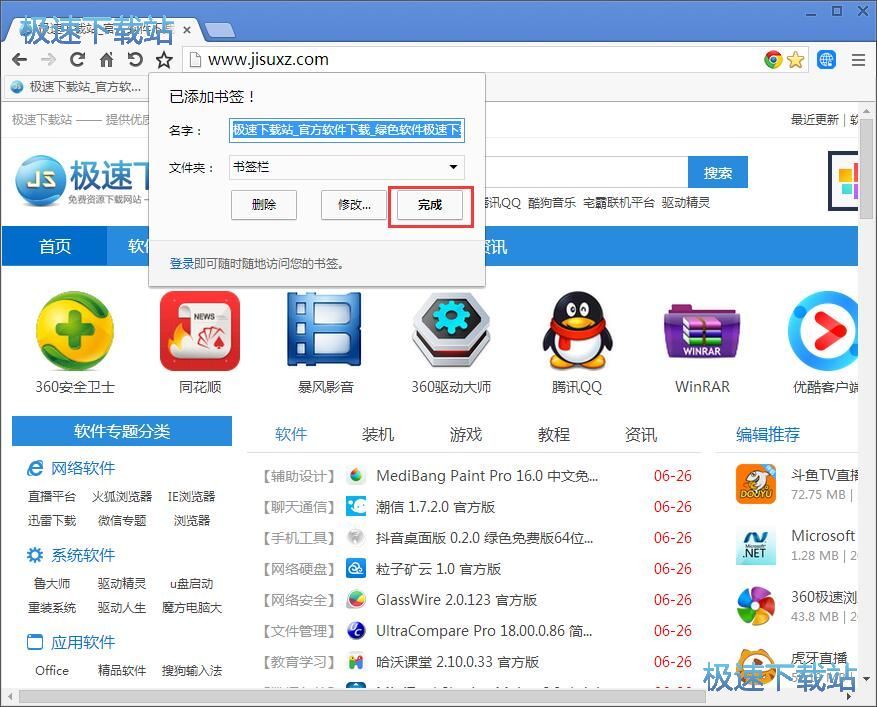877x707 pixels.
Task: Open the 极速下载站 bookmark in bookmarks bar
Action: (76, 87)
